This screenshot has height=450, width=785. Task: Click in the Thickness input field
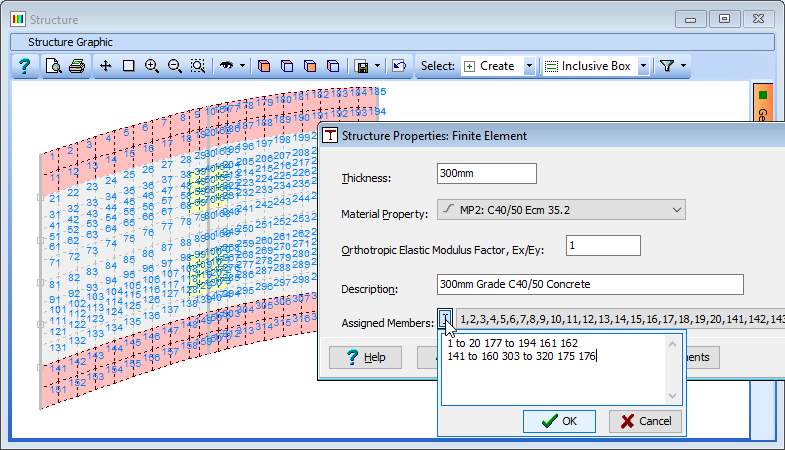coord(487,174)
